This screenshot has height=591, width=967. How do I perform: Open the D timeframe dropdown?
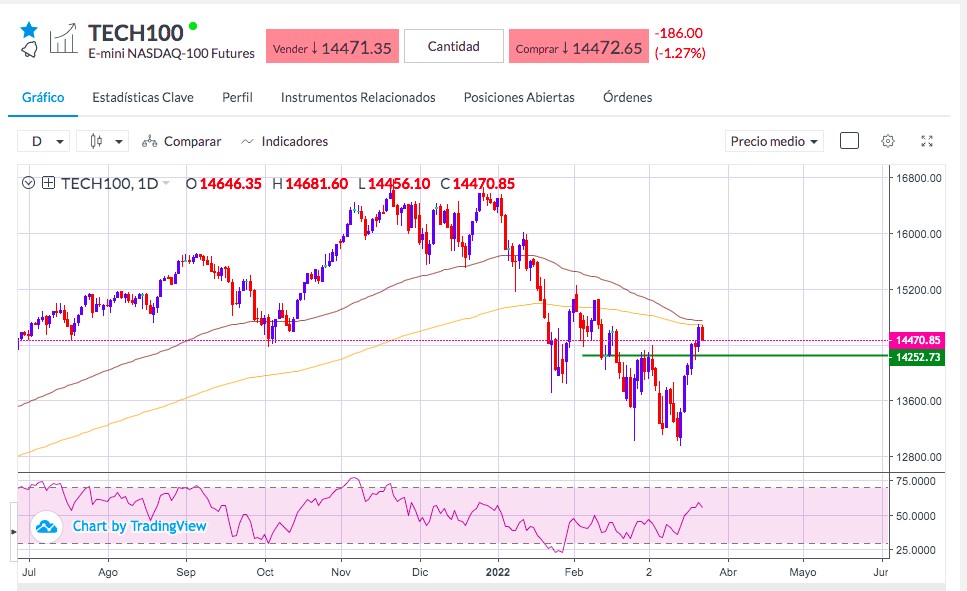43,141
